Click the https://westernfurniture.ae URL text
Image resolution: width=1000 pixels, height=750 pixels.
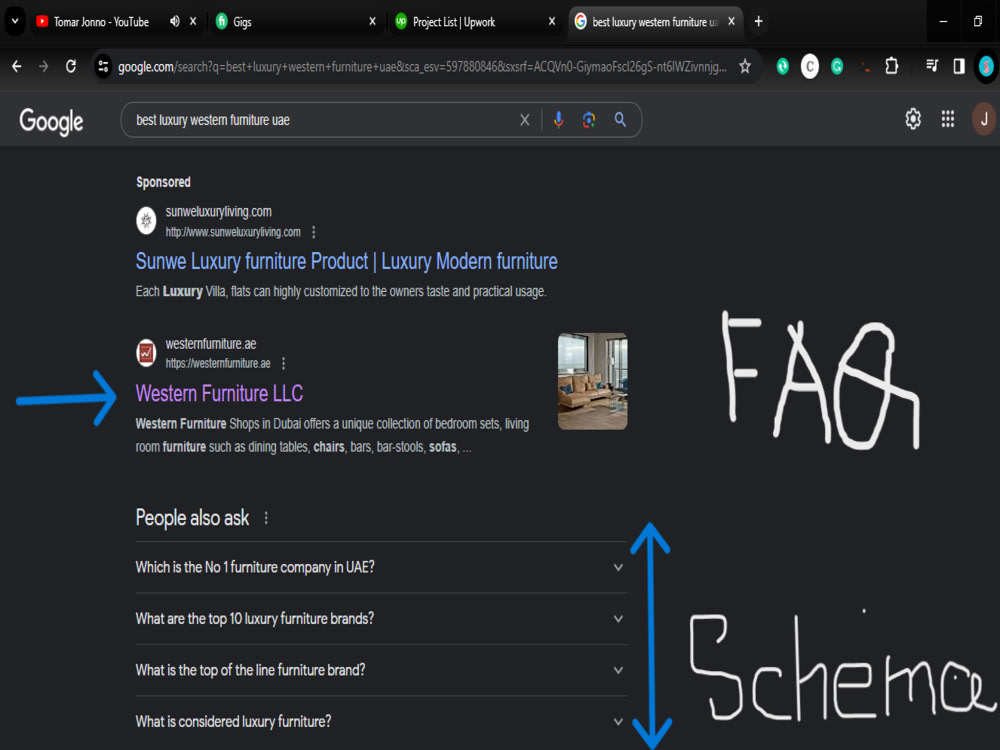click(x=217, y=364)
